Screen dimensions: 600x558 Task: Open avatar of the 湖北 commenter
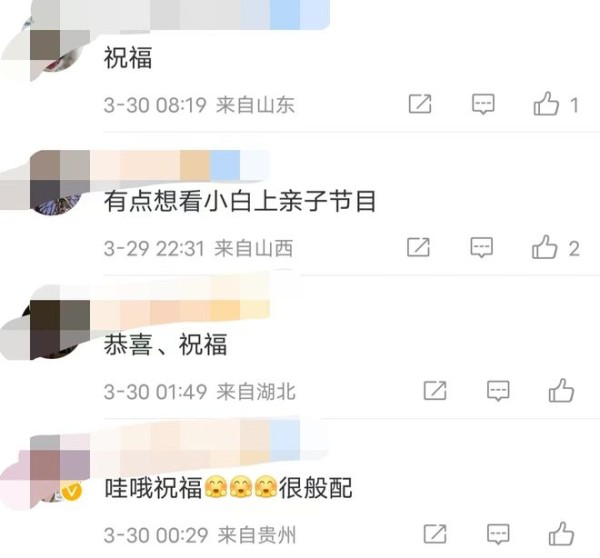tap(57, 329)
